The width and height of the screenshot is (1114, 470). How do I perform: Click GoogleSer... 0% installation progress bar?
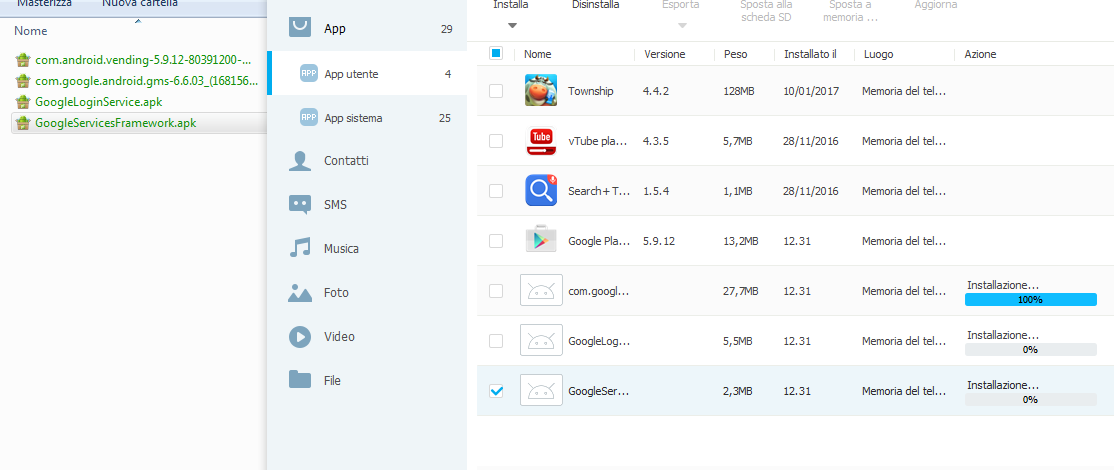(x=1030, y=400)
